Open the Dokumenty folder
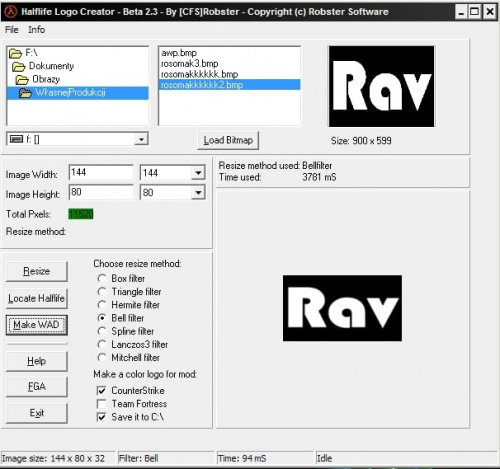 coord(43,66)
